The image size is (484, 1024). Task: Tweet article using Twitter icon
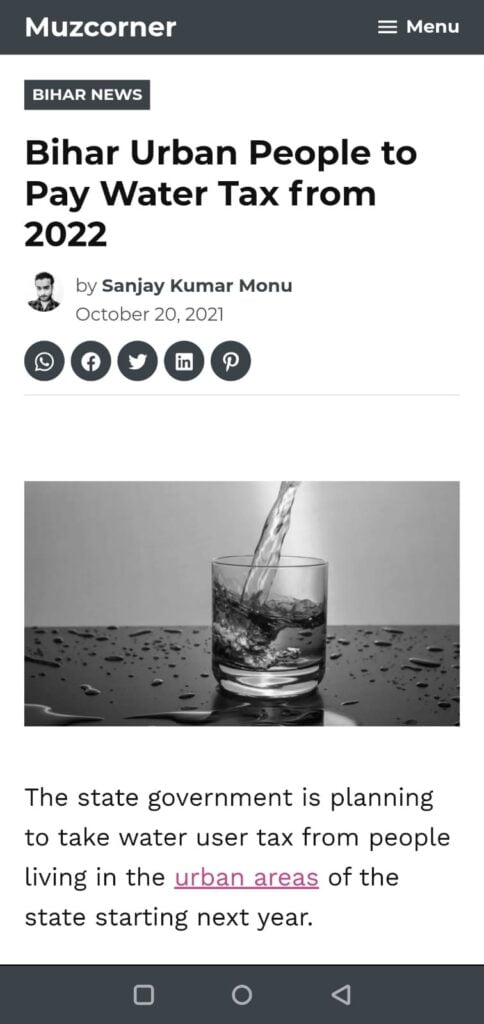tap(137, 361)
